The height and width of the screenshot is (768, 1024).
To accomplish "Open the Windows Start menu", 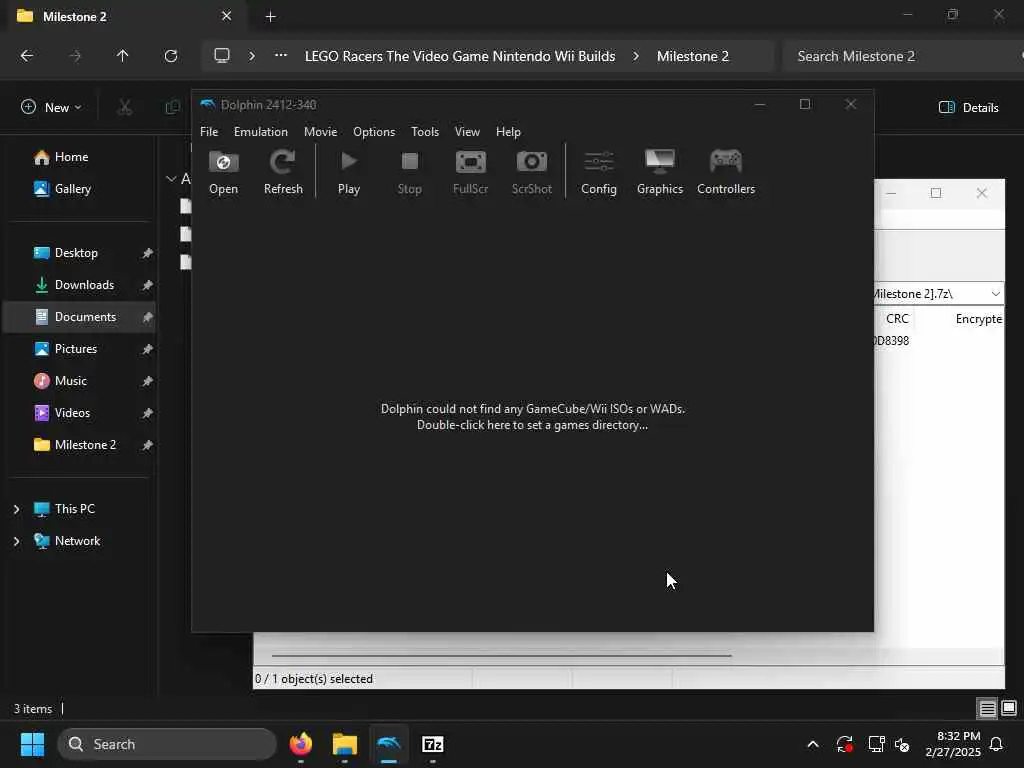I will [x=32, y=744].
